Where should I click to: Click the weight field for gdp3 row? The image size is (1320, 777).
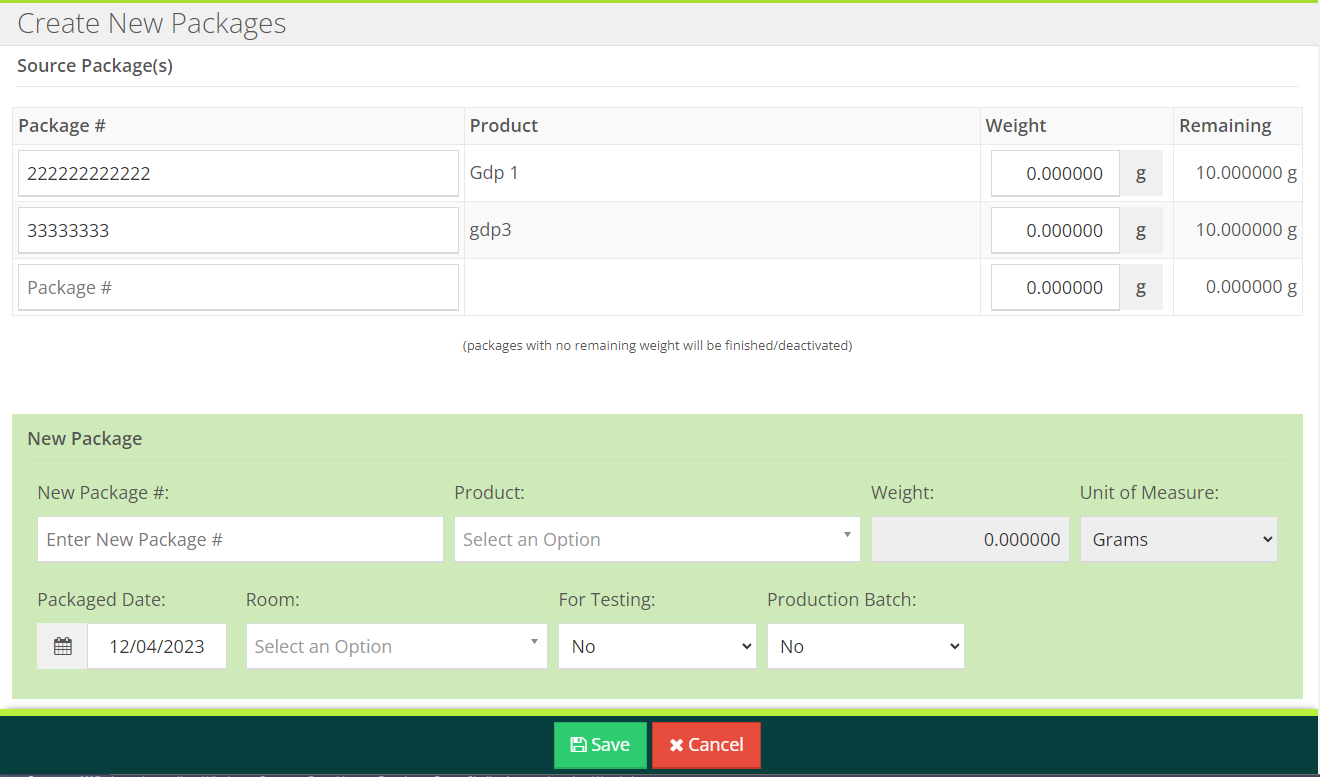point(1055,230)
